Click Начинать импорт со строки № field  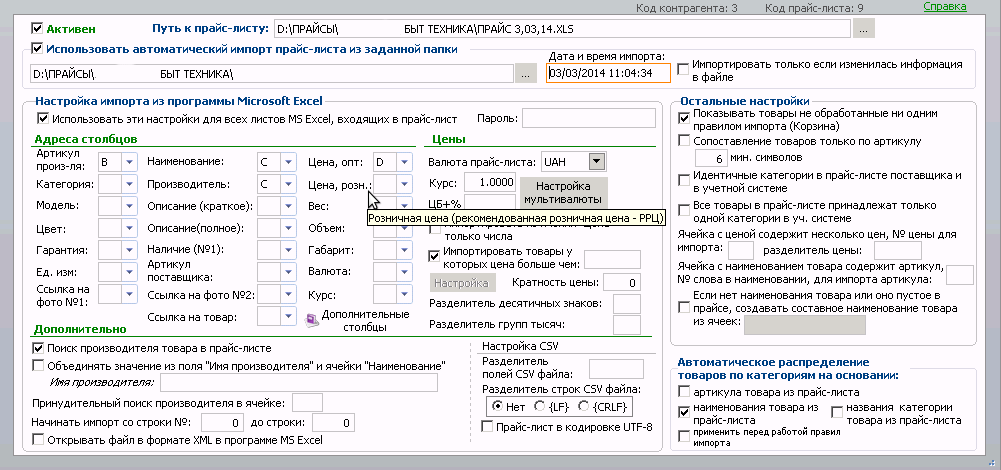tap(223, 423)
